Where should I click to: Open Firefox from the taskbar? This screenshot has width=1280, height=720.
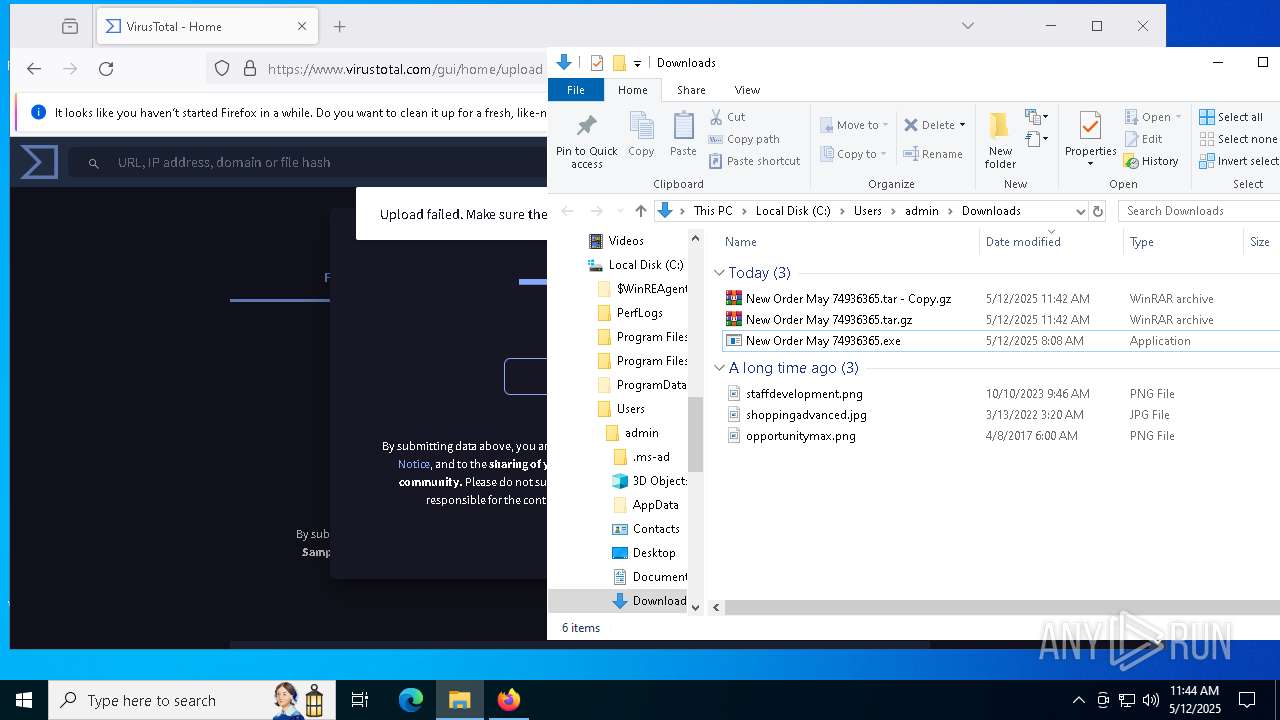[x=508, y=700]
